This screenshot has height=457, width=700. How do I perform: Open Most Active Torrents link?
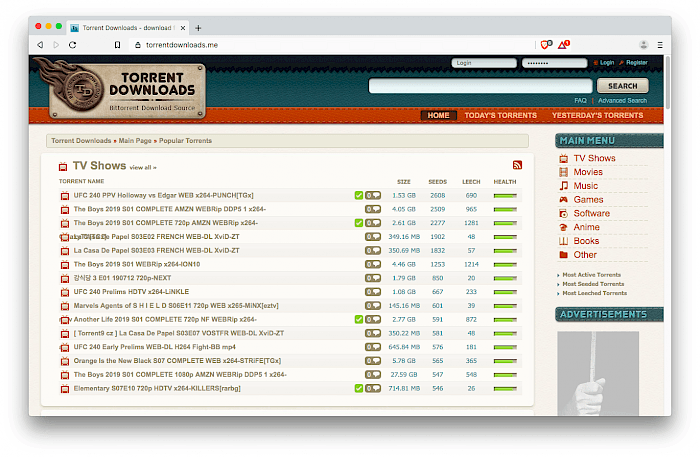pyautogui.click(x=592, y=275)
